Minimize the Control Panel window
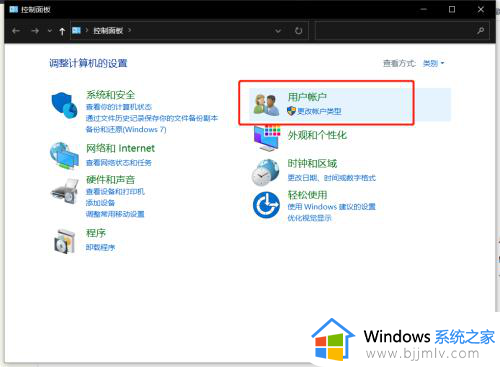 click(423, 9)
